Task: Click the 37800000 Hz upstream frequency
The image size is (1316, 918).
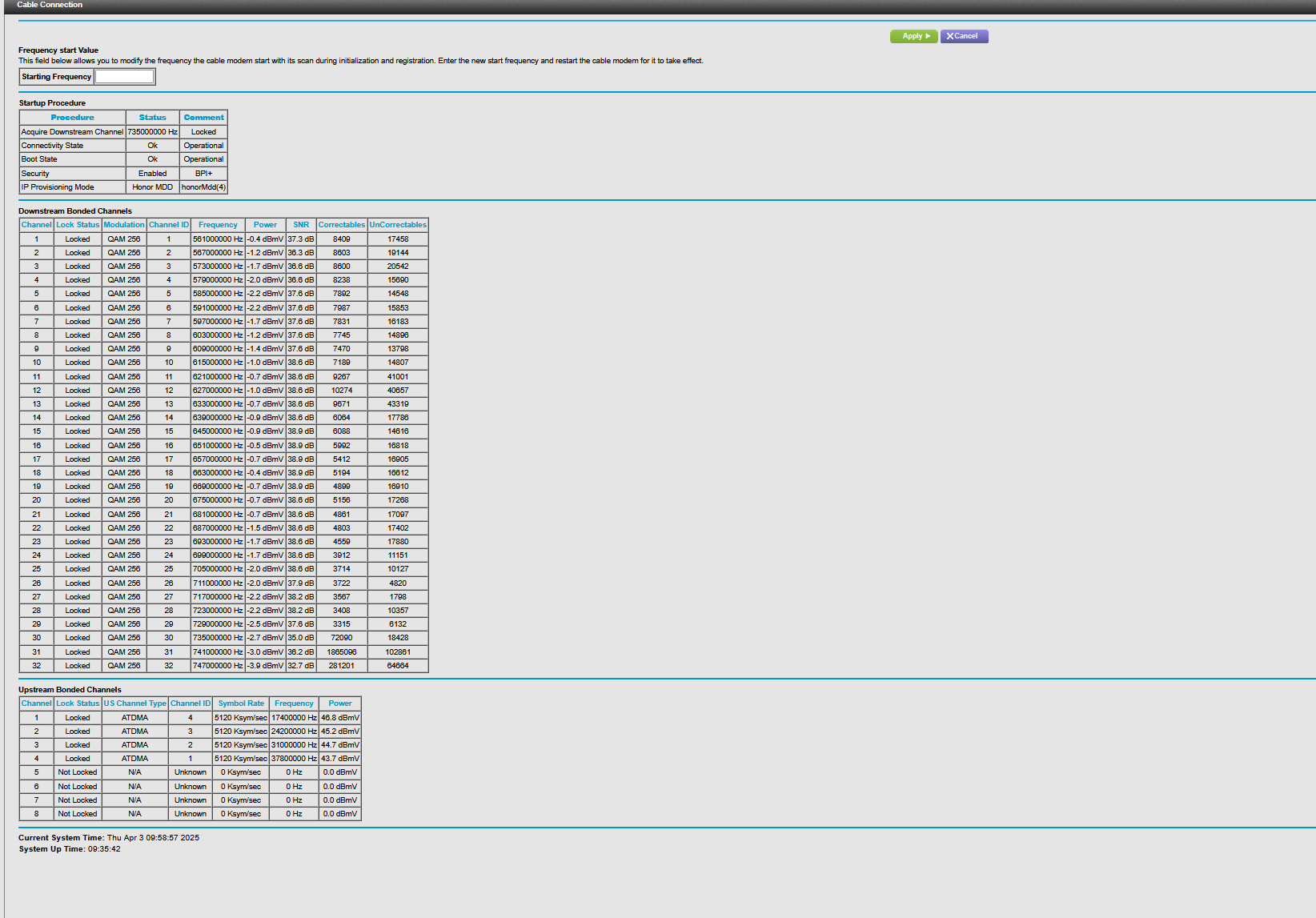Action: click(294, 759)
